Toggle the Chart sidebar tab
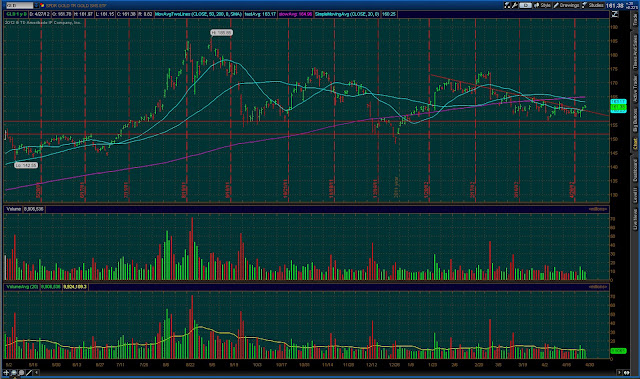This screenshot has width=640, height=379. tap(635, 144)
